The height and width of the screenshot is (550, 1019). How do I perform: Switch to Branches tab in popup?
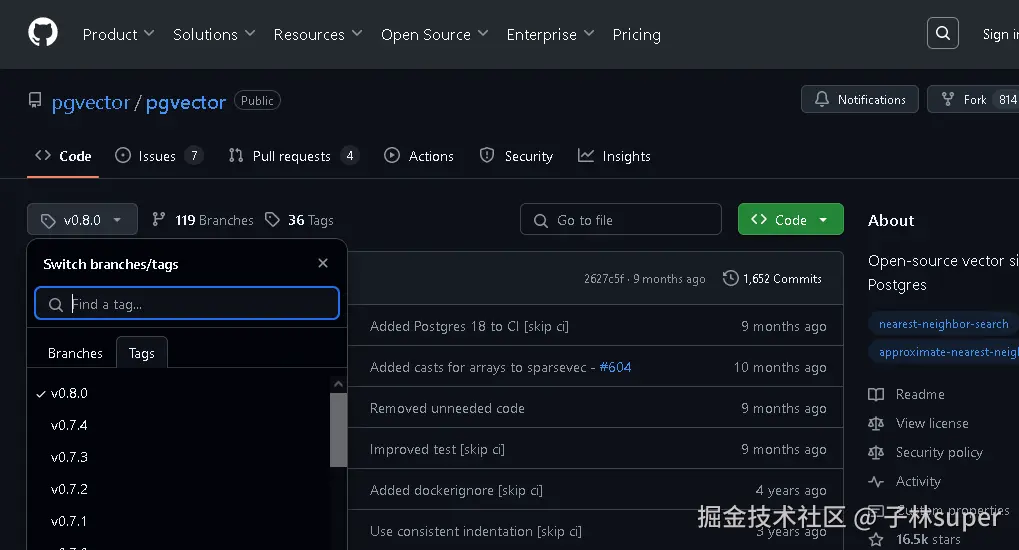(75, 353)
